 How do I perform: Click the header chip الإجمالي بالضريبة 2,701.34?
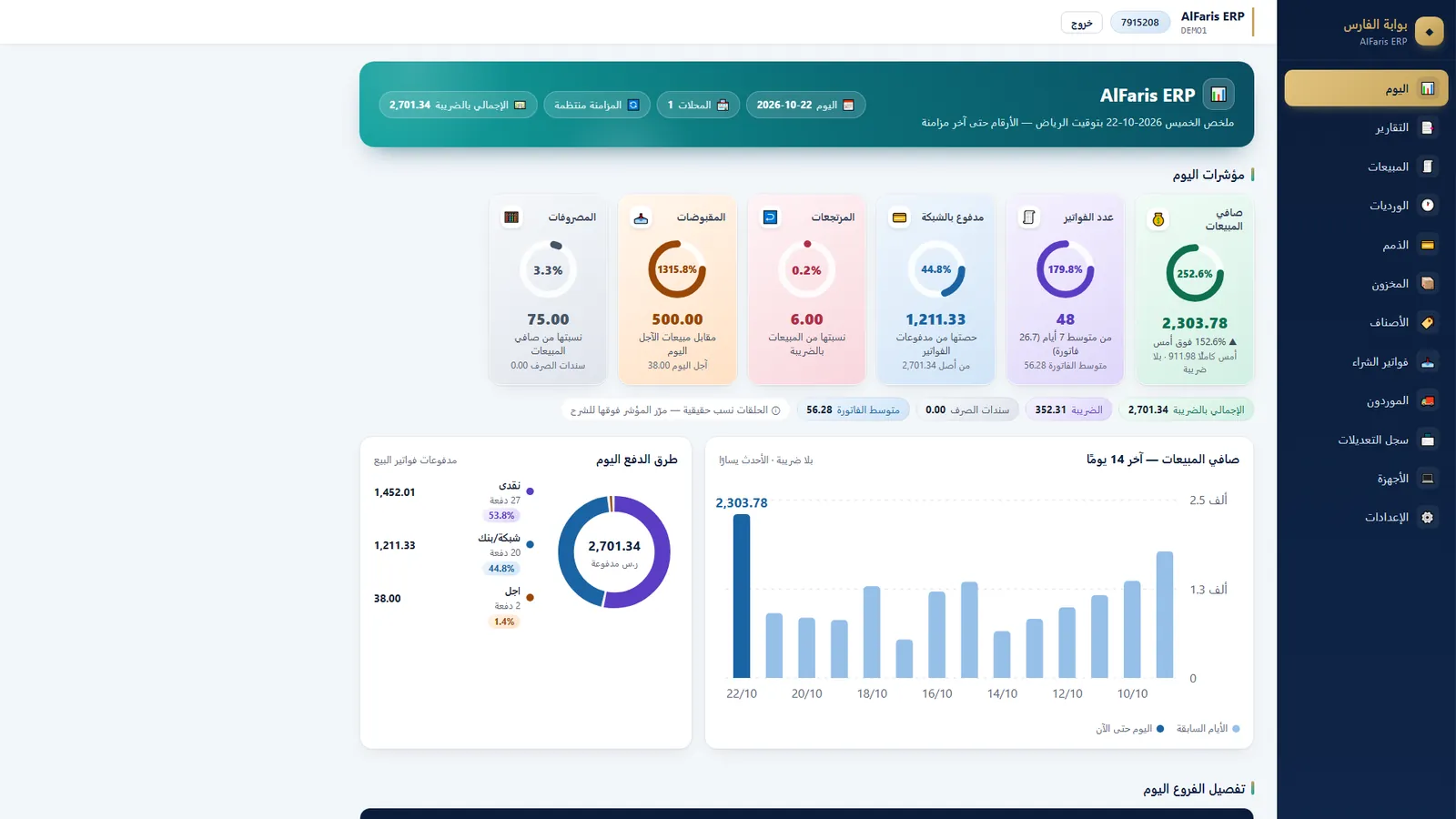458,105
